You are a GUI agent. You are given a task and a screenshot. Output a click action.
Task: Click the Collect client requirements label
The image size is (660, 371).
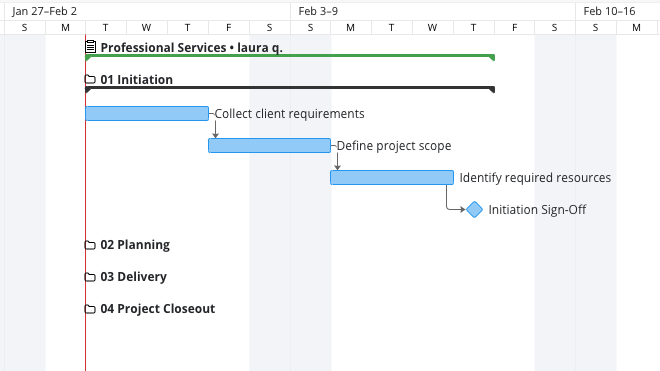click(x=290, y=114)
